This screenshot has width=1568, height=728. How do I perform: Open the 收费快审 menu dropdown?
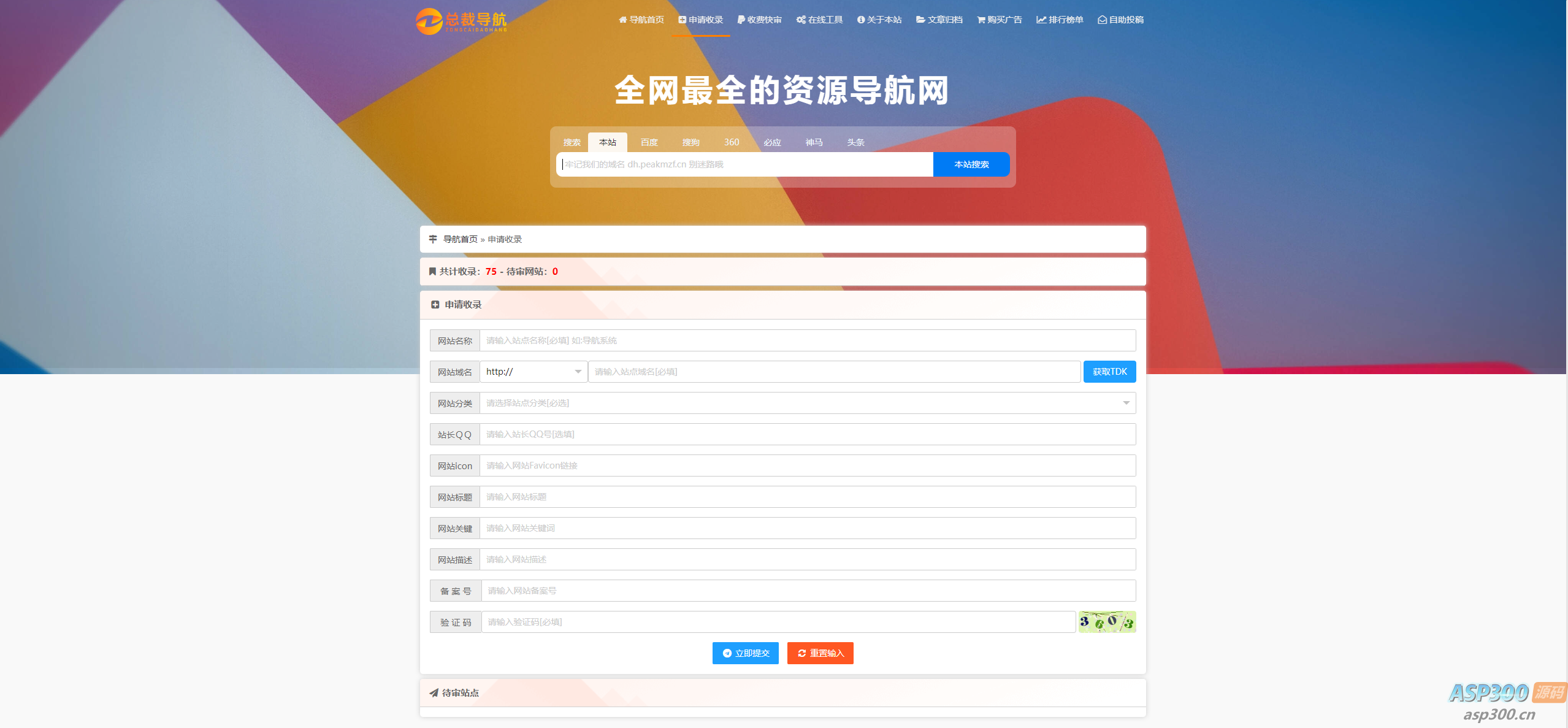click(x=759, y=19)
